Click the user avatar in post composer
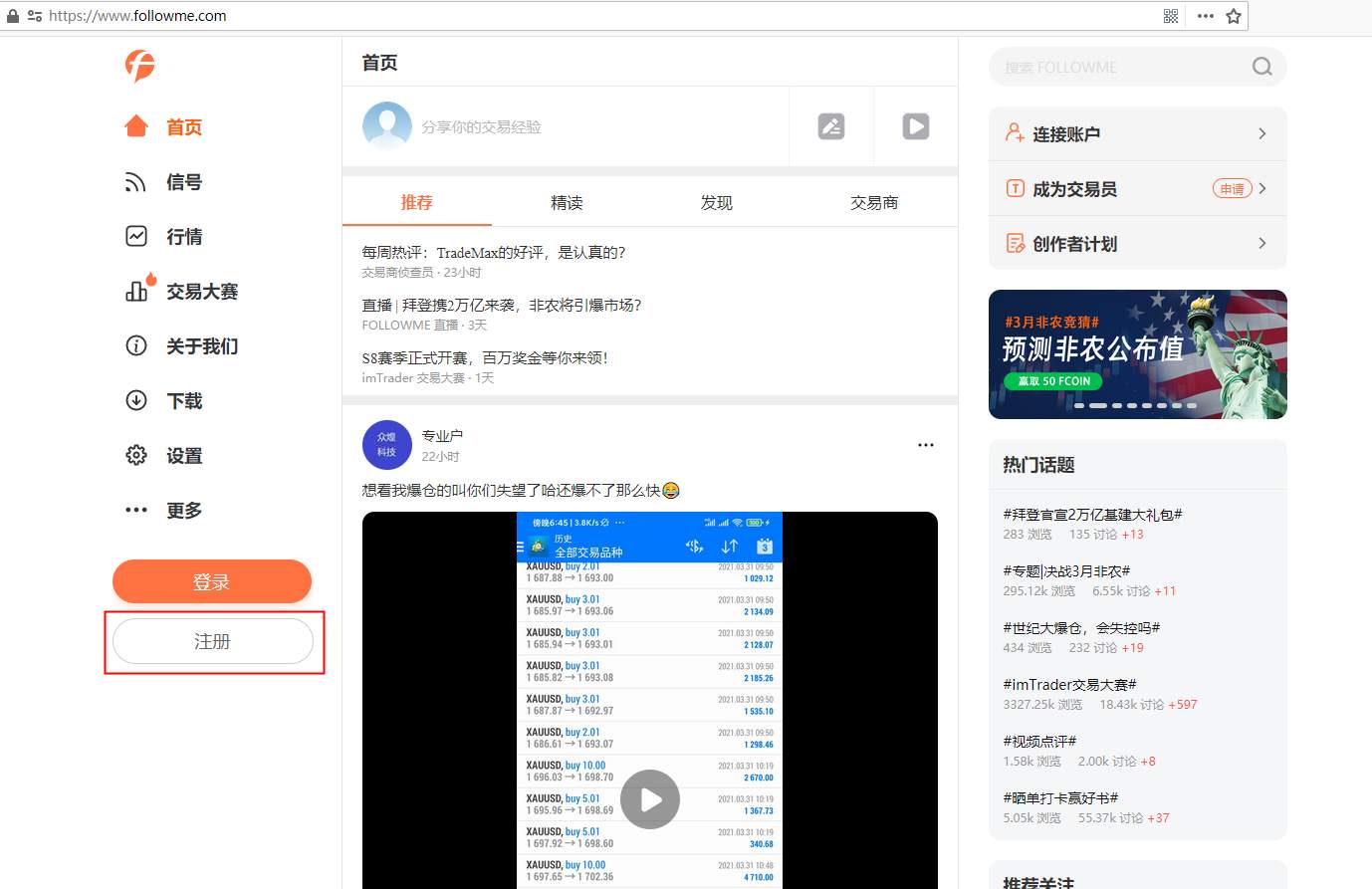This screenshot has height=889, width=1372. [x=387, y=126]
